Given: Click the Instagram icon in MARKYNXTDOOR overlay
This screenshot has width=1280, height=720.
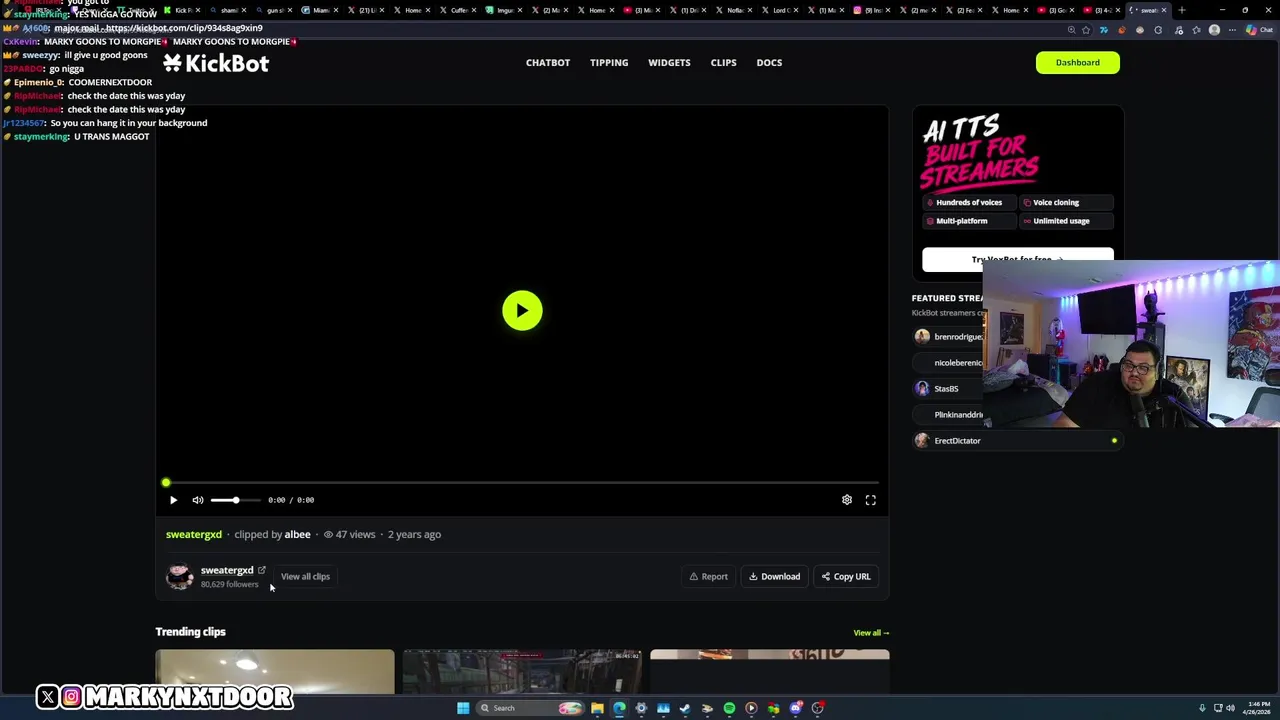Looking at the screenshot, I should 71,697.
